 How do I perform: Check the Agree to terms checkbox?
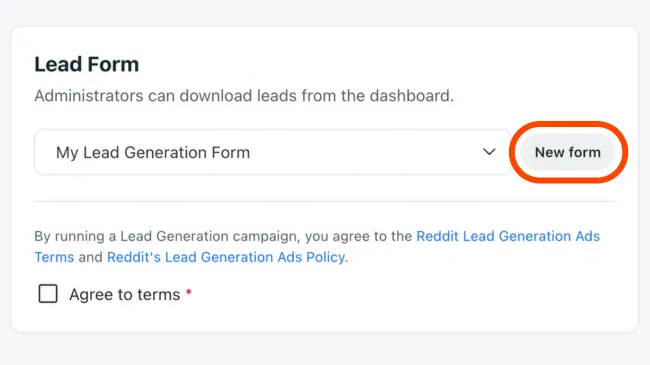[48, 294]
